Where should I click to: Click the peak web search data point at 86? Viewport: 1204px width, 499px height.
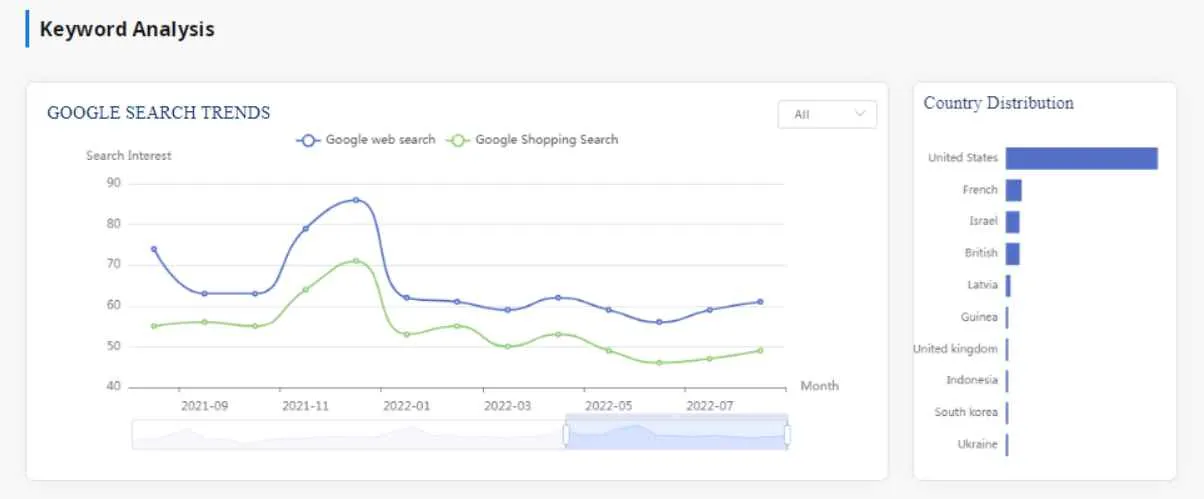(356, 200)
